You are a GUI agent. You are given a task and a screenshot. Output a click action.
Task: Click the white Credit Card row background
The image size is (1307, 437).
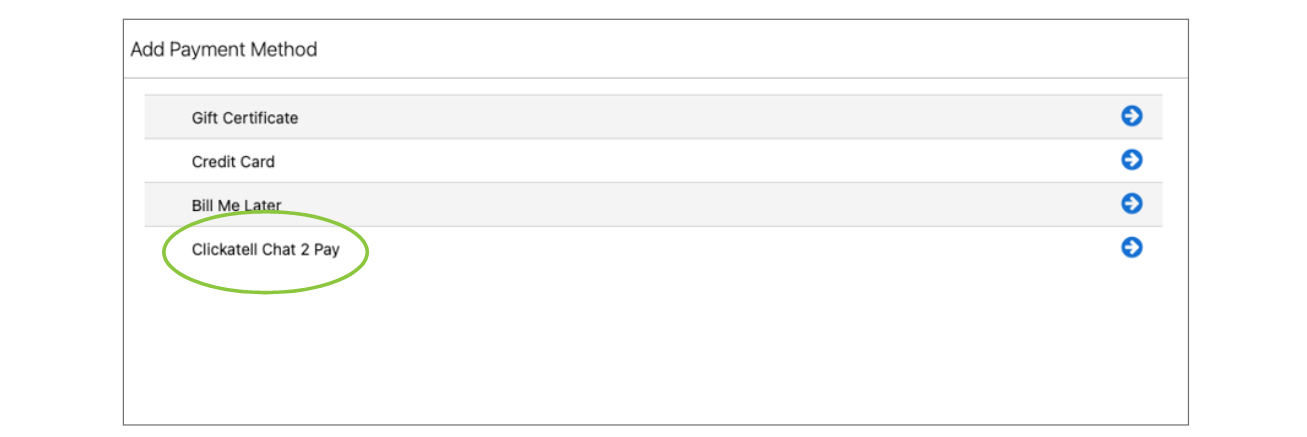pyautogui.click(x=653, y=161)
